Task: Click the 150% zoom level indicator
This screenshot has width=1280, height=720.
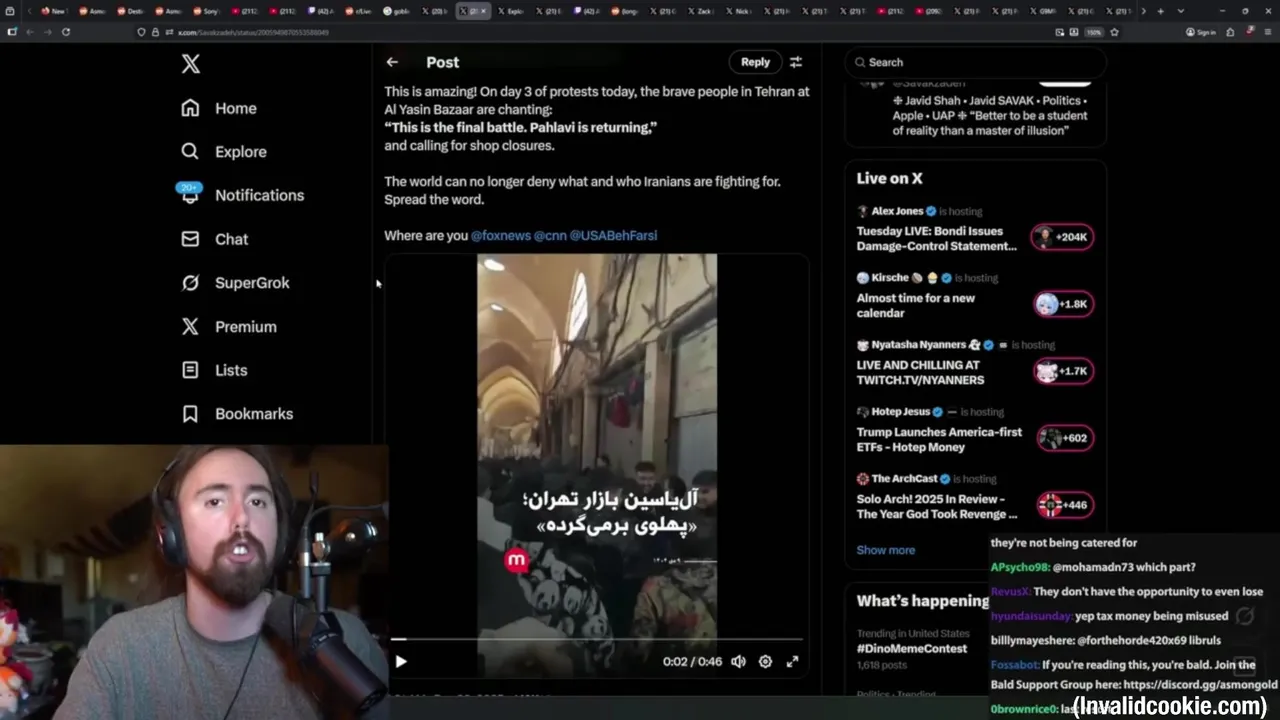Action: pos(1094,32)
